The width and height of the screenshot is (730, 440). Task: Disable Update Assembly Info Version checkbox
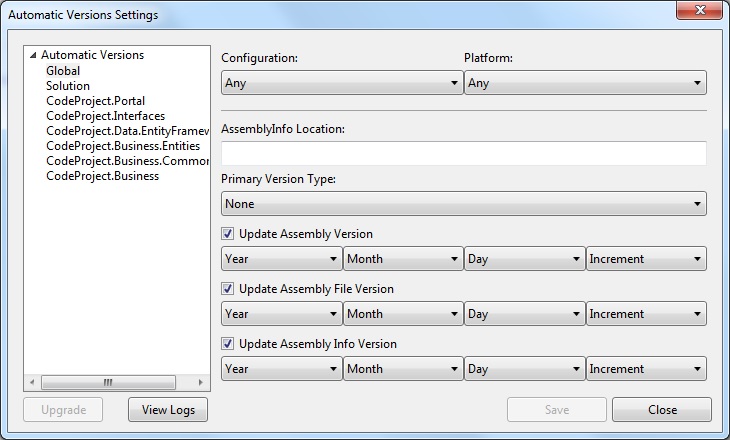[x=228, y=344]
